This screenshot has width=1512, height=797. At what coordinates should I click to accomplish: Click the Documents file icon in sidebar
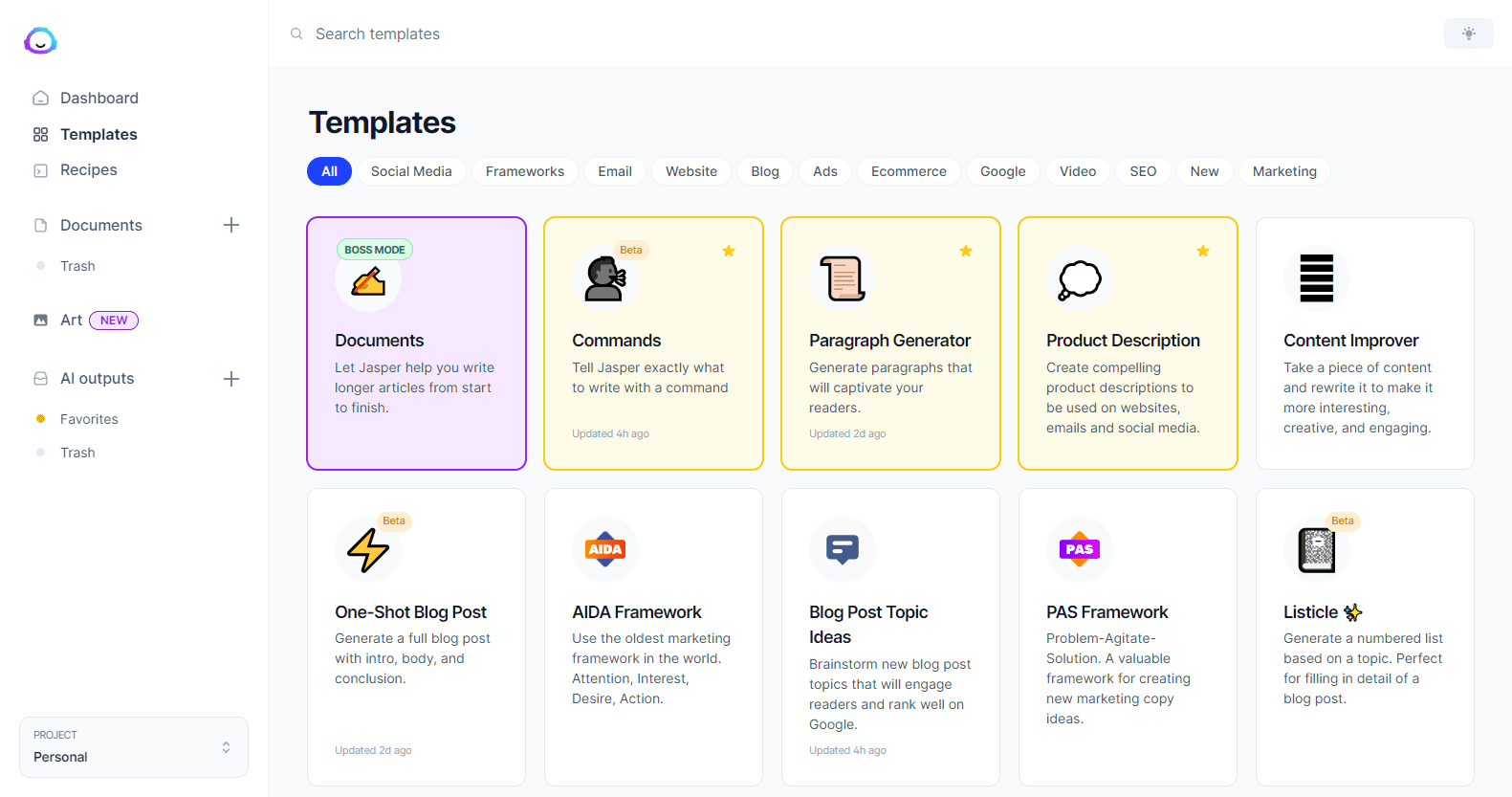(x=40, y=226)
